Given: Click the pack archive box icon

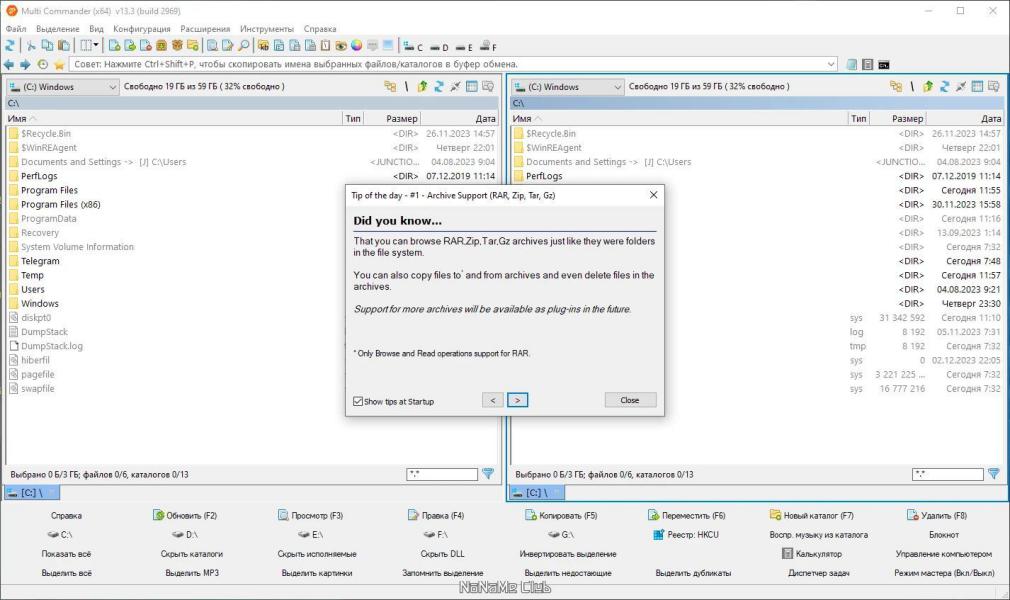Looking at the screenshot, I should 161,46.
